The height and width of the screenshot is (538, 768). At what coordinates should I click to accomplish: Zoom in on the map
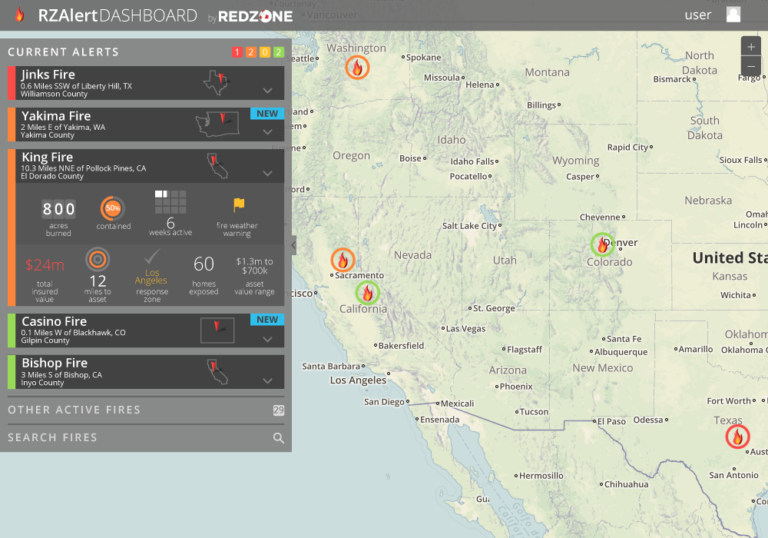click(751, 47)
